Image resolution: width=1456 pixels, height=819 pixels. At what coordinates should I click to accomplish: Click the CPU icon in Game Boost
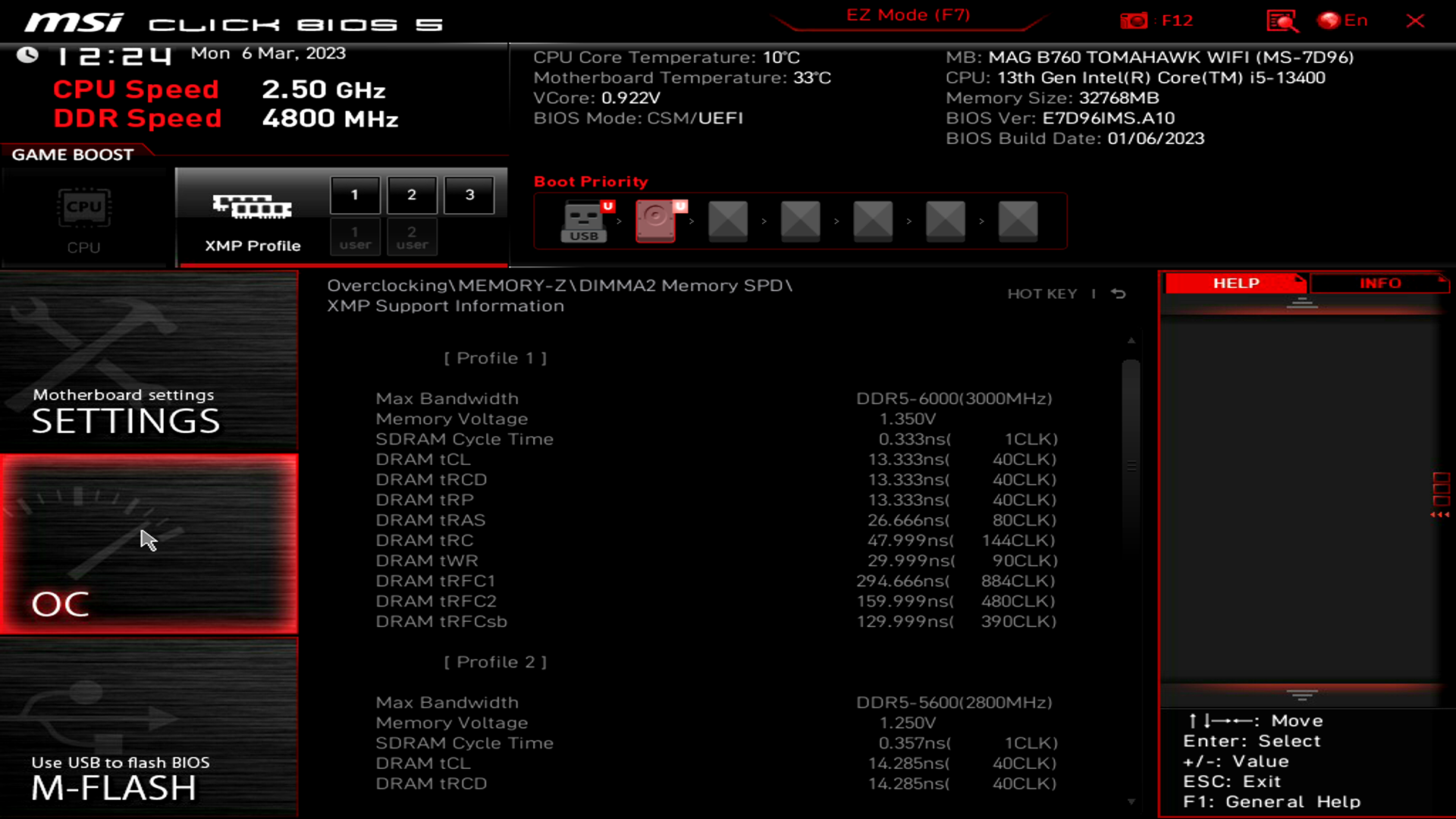pos(83,207)
